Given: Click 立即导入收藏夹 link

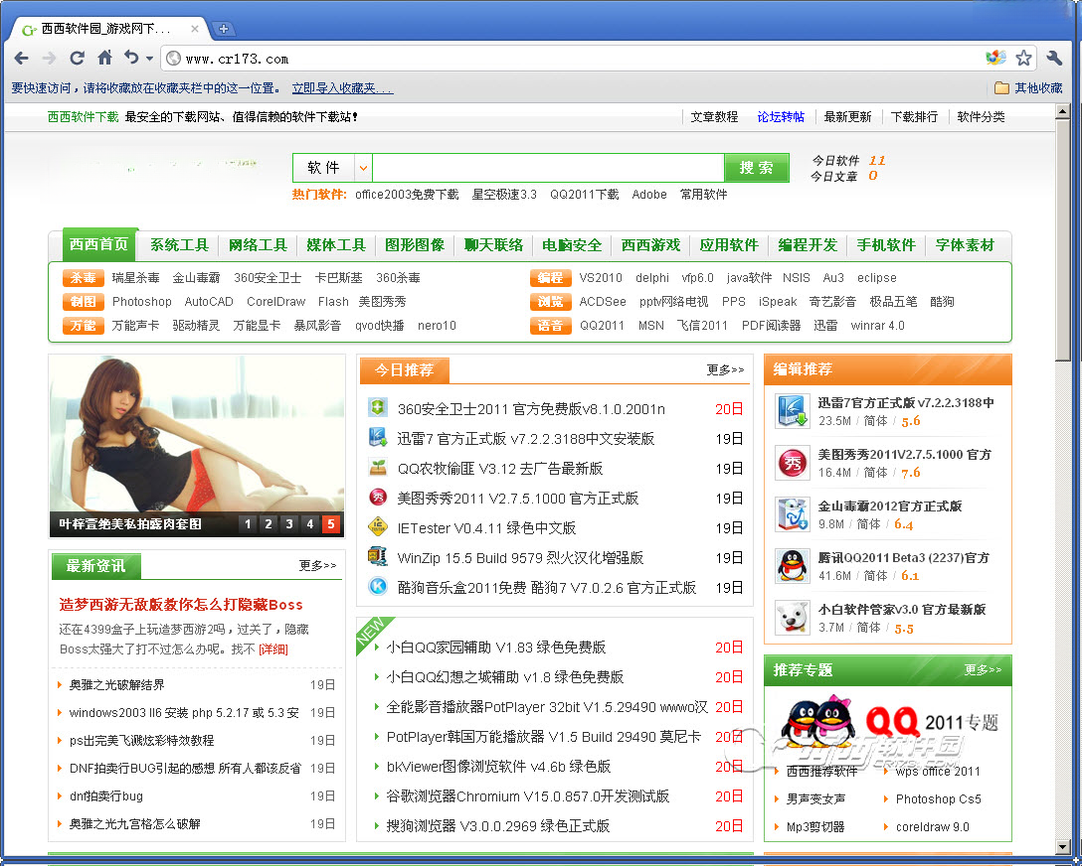Looking at the screenshot, I should (x=342, y=88).
